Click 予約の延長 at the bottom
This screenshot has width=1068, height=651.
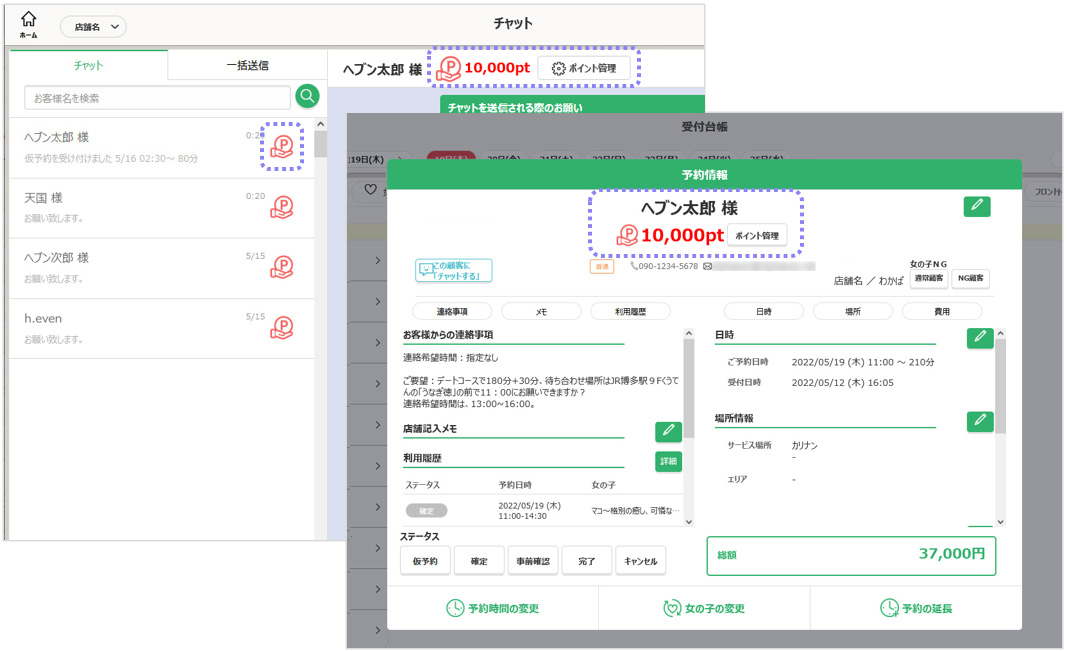(916, 608)
